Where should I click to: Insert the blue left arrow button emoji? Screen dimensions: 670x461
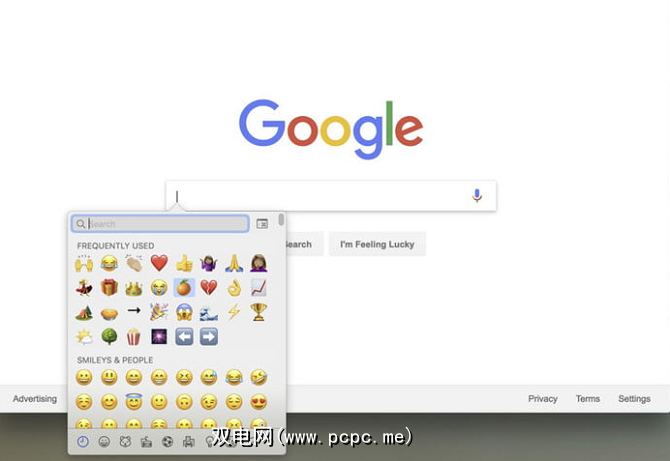(x=184, y=337)
